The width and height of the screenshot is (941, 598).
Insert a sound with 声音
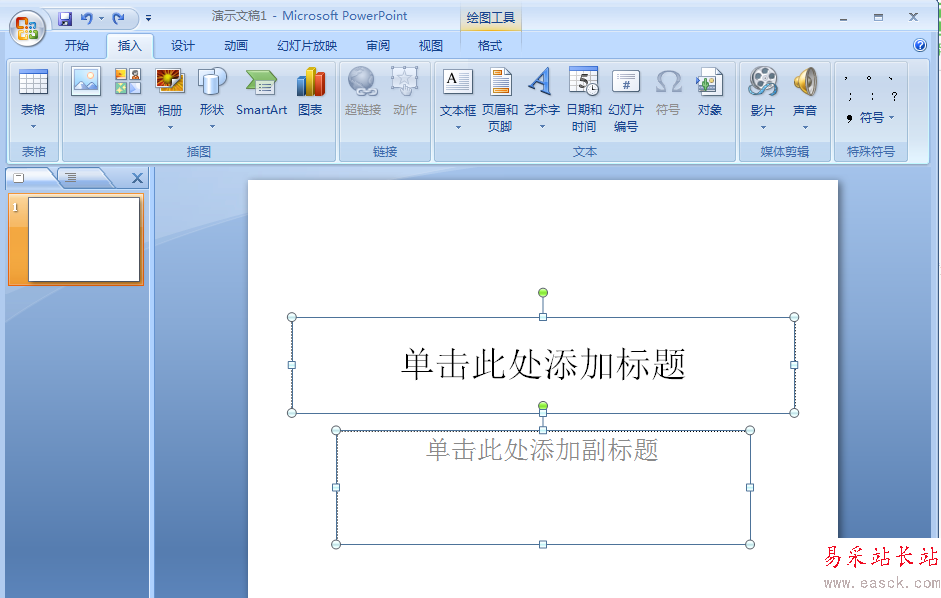click(805, 91)
